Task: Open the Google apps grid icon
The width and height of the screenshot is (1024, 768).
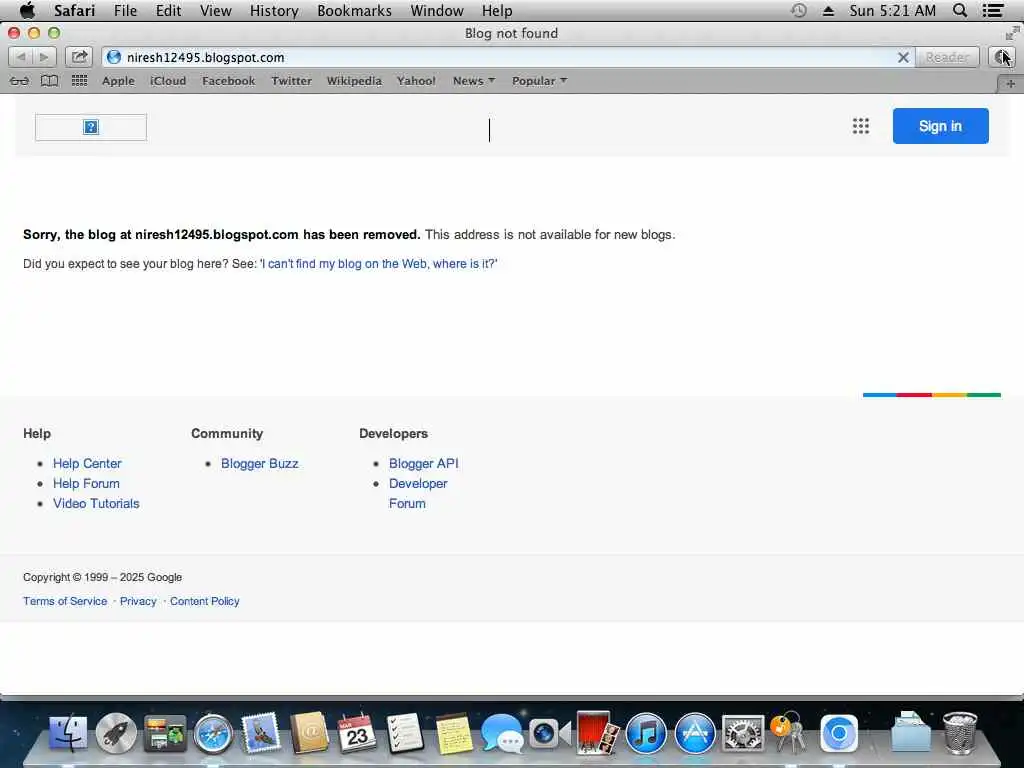Action: (861, 126)
